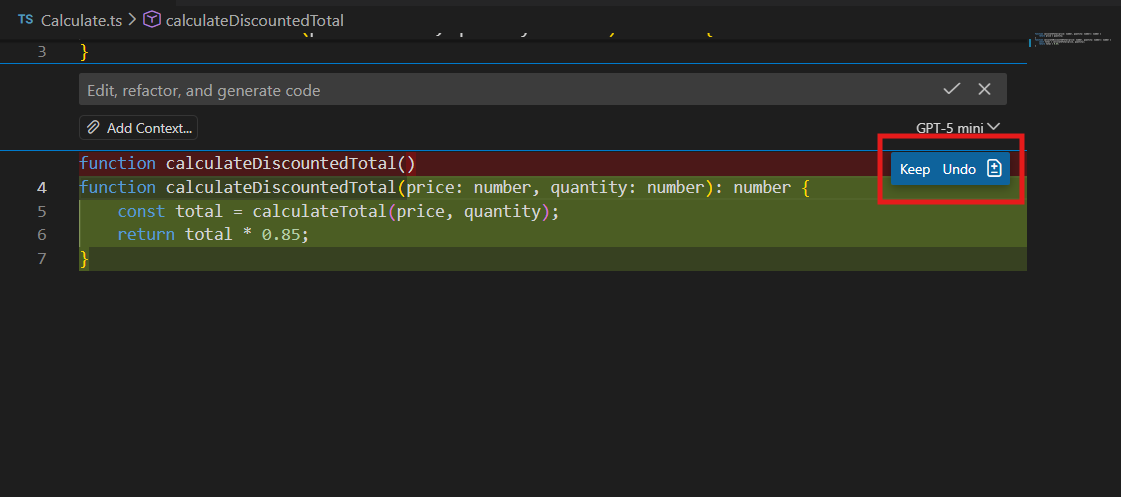1121x497 pixels.
Task: Select the Calculate.ts breadcrumb item
Action: pos(80,19)
